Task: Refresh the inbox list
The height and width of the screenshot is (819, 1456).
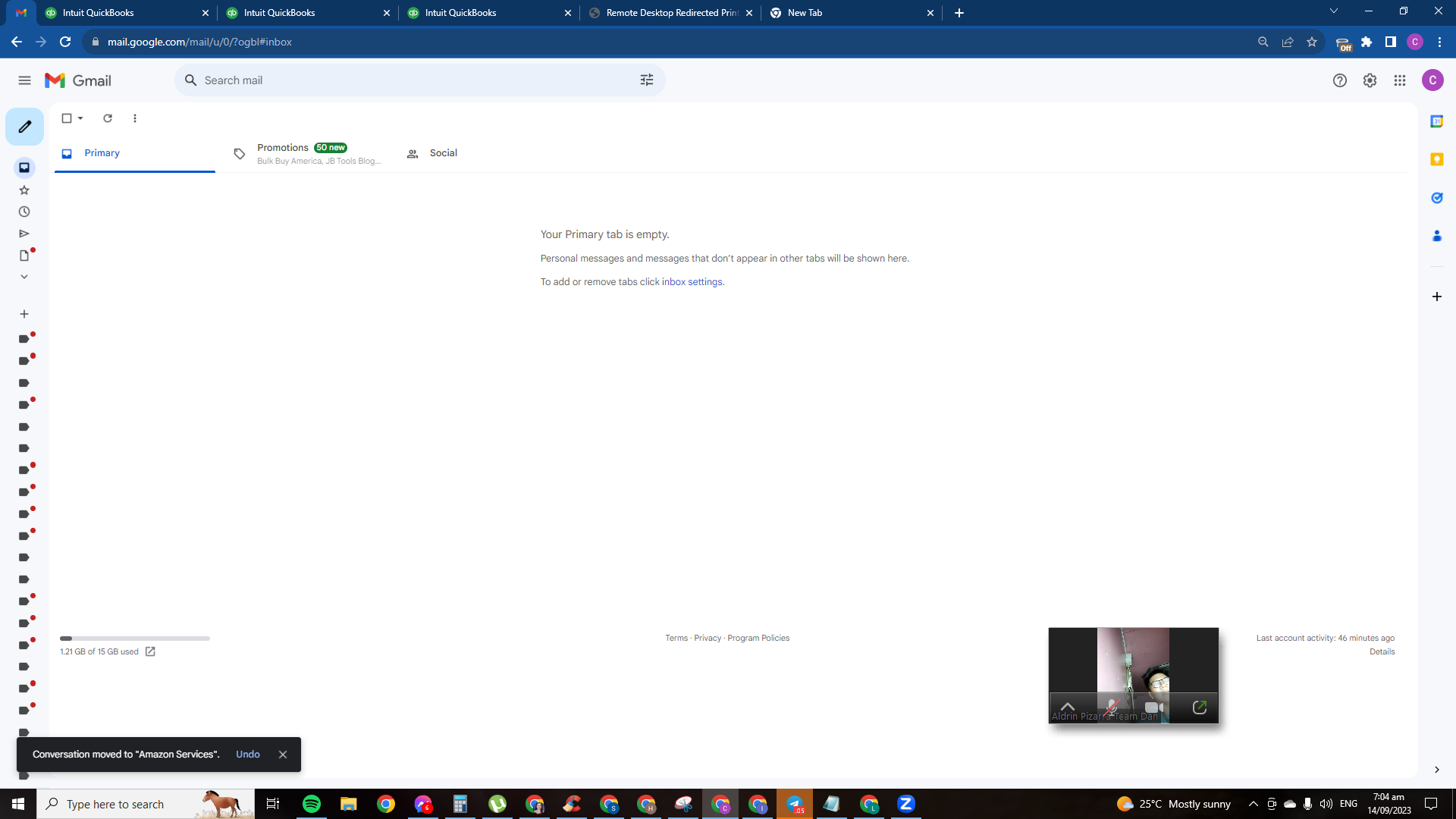Action: (108, 118)
